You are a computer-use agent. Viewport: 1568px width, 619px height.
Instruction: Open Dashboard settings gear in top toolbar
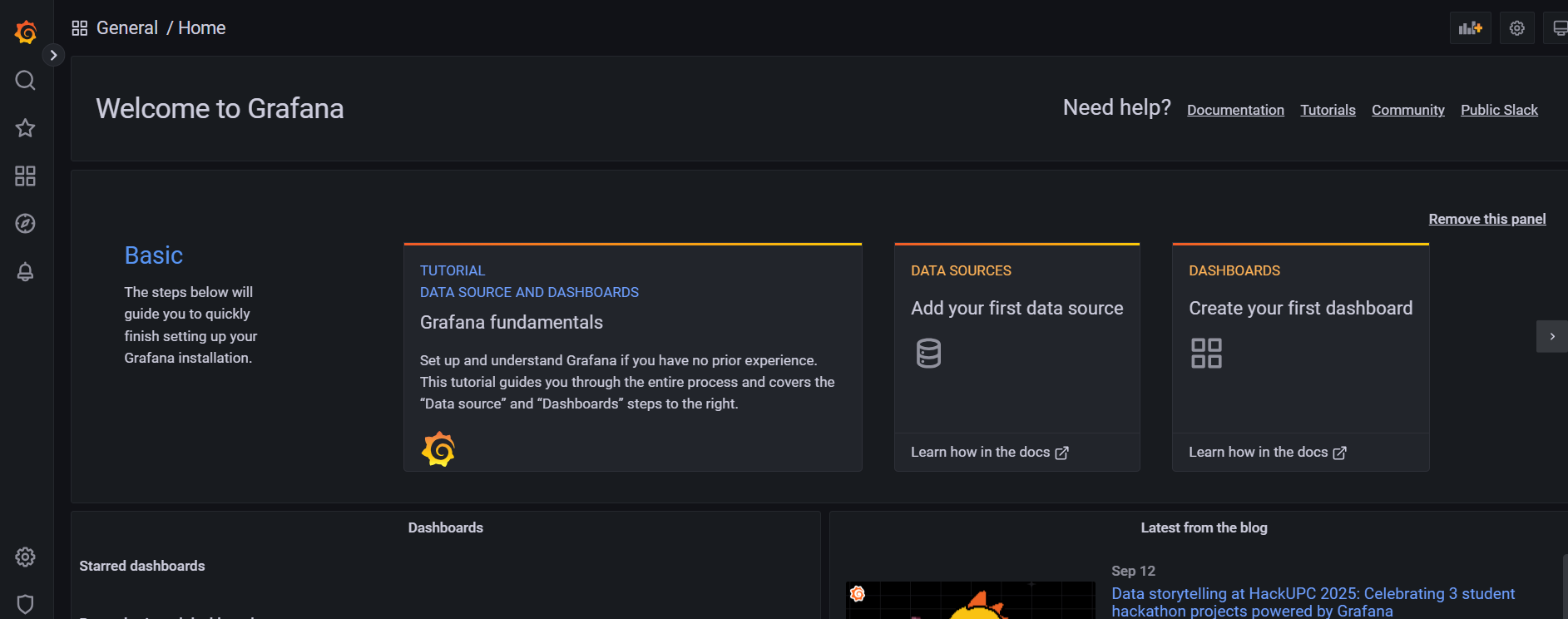pyautogui.click(x=1517, y=28)
